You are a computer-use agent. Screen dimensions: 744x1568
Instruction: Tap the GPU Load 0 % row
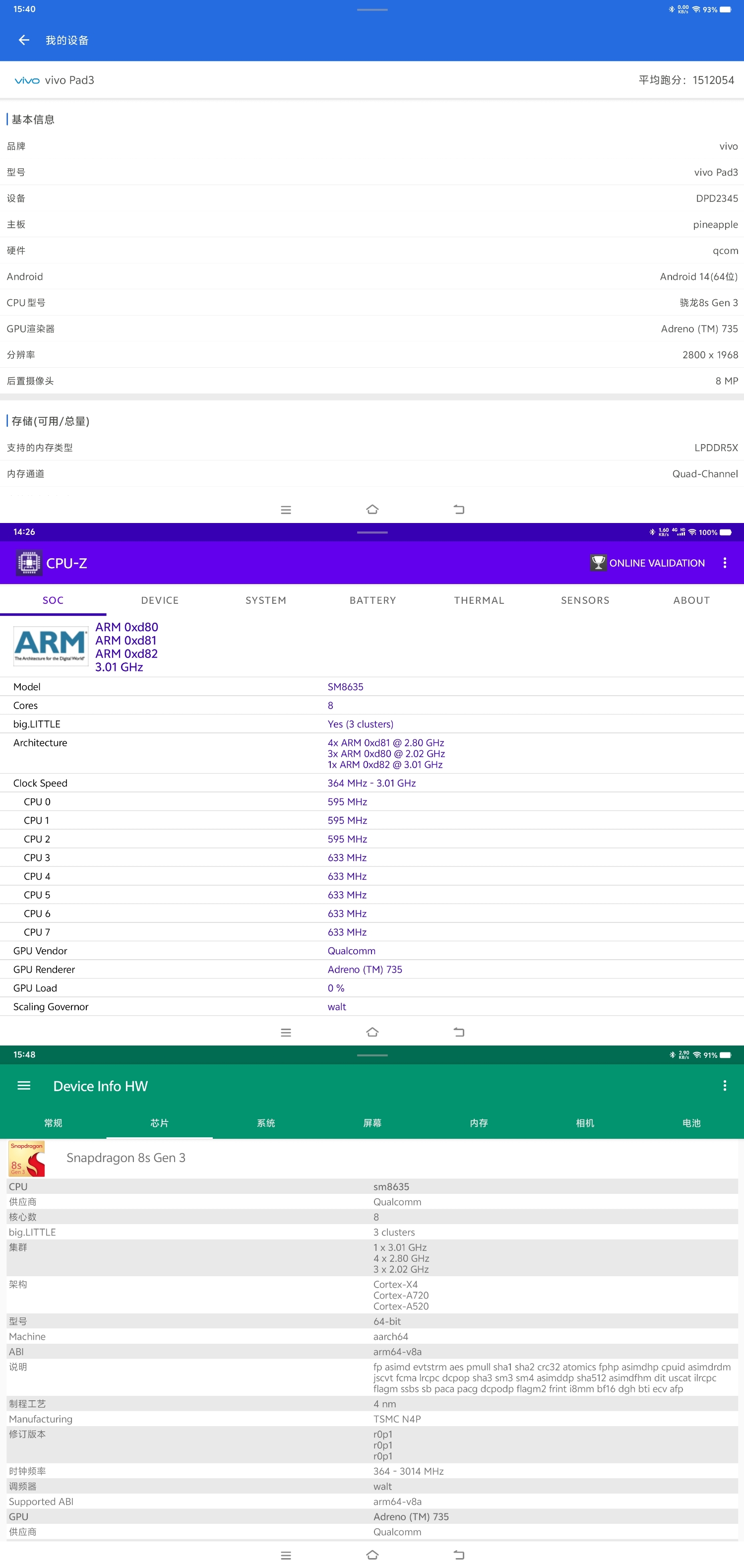pyautogui.click(x=372, y=988)
